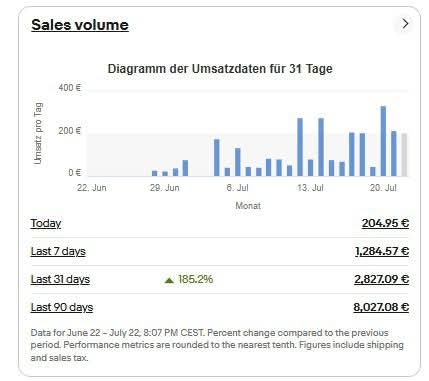Open the 1,284.57 € amount link
Image resolution: width=429 pixels, height=381 pixels.
(382, 251)
